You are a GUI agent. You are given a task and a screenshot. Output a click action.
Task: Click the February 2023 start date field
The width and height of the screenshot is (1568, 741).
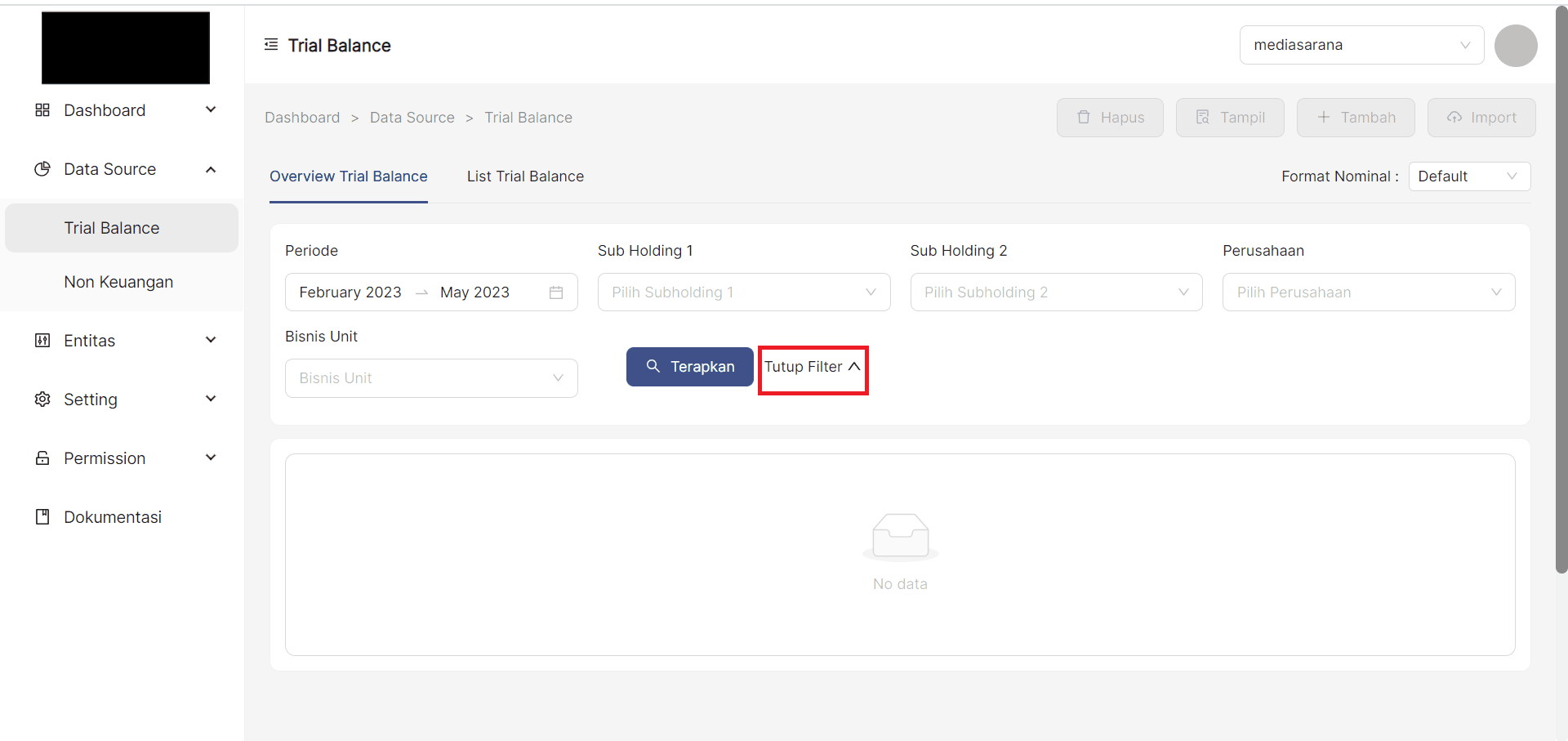pyautogui.click(x=350, y=292)
